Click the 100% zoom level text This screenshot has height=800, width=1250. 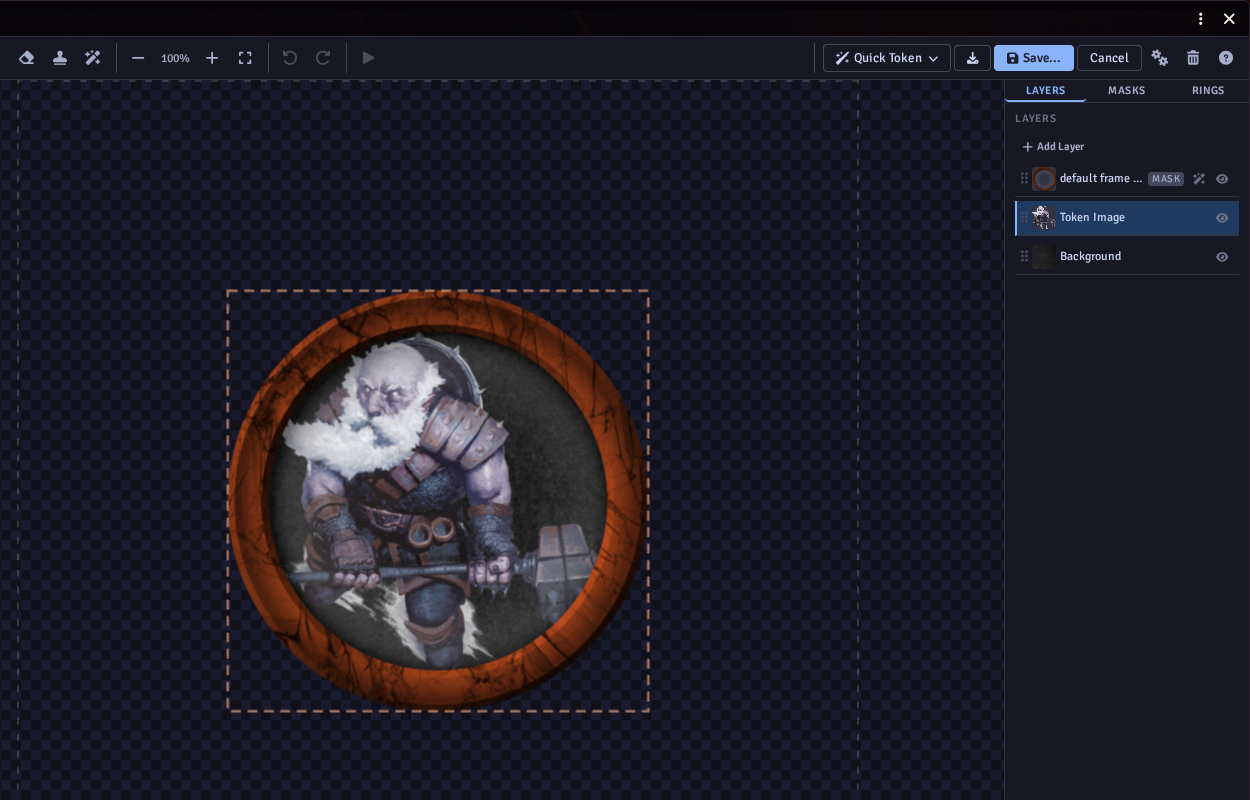coord(175,58)
